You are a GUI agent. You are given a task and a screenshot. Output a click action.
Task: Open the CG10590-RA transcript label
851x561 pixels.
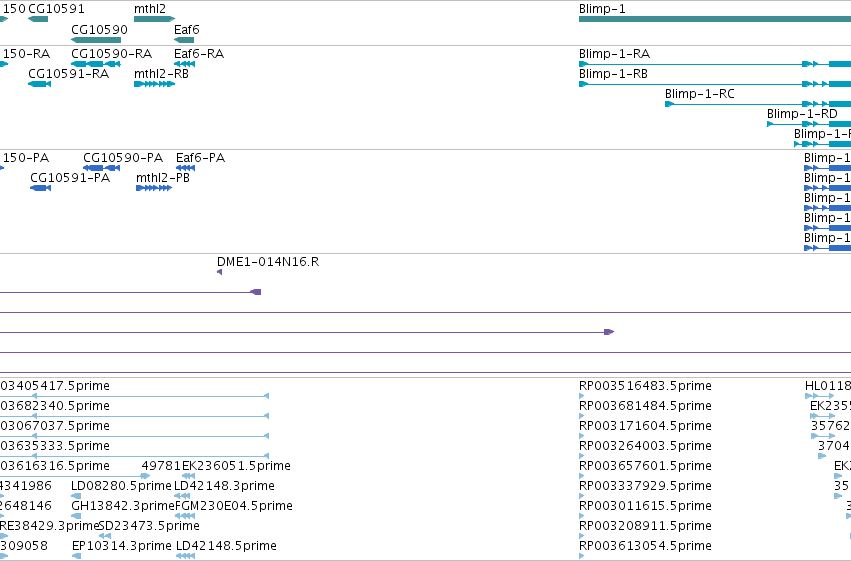[111, 54]
